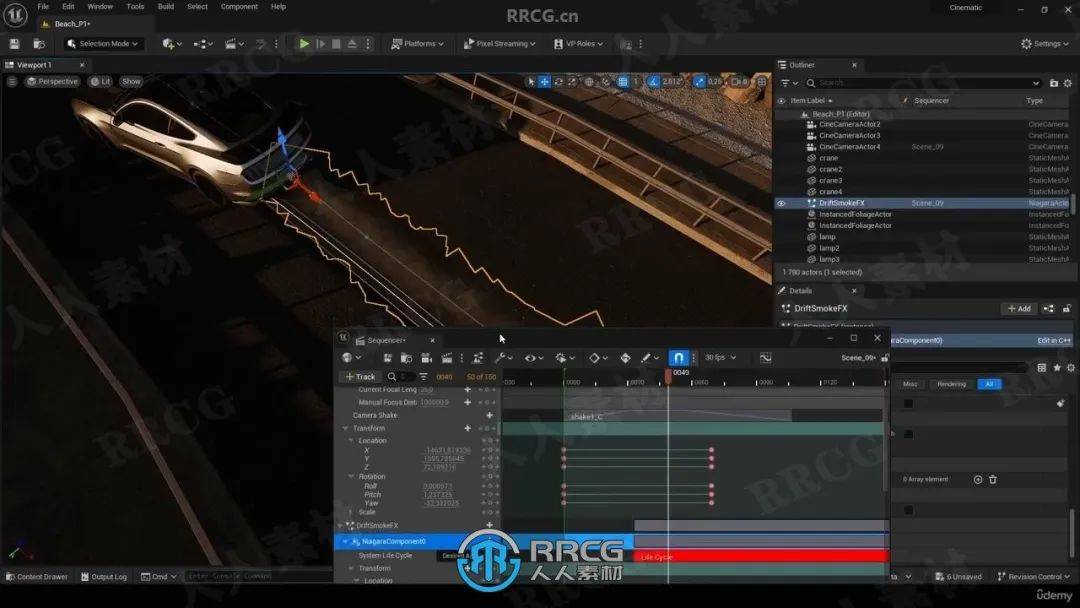Open the Build menu
The height and width of the screenshot is (608, 1080).
pyautogui.click(x=166, y=7)
